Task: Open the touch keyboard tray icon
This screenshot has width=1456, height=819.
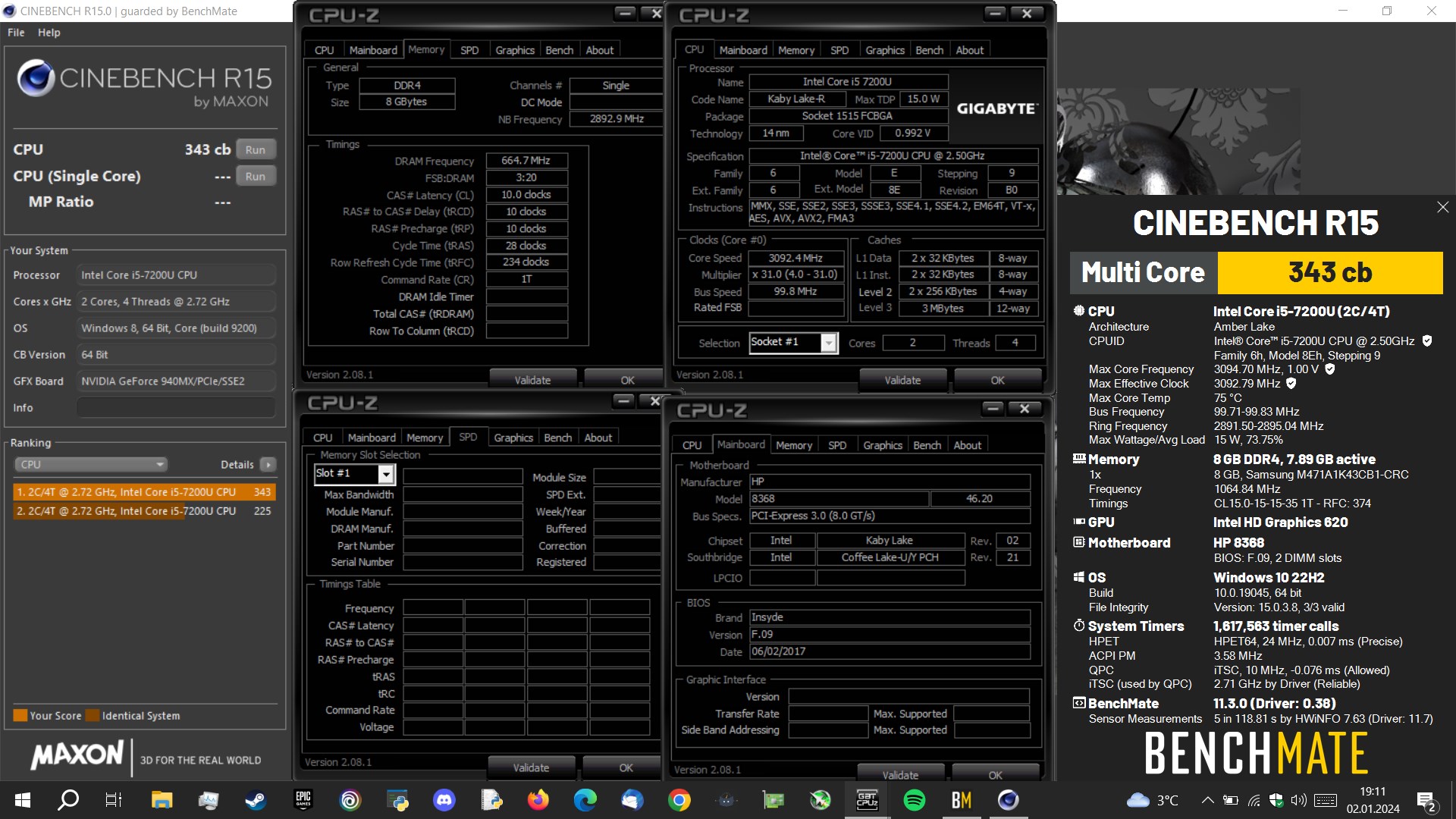Action: coord(1326,800)
